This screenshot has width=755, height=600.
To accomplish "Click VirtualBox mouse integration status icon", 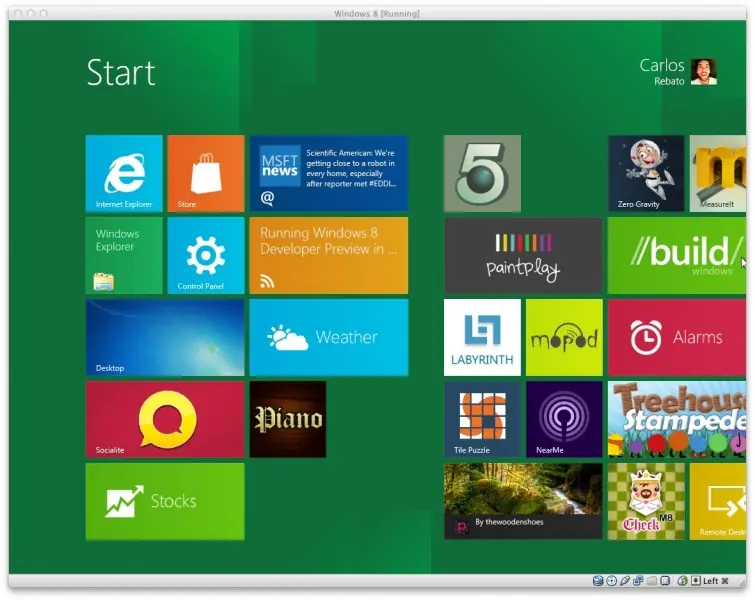I will click(x=682, y=581).
